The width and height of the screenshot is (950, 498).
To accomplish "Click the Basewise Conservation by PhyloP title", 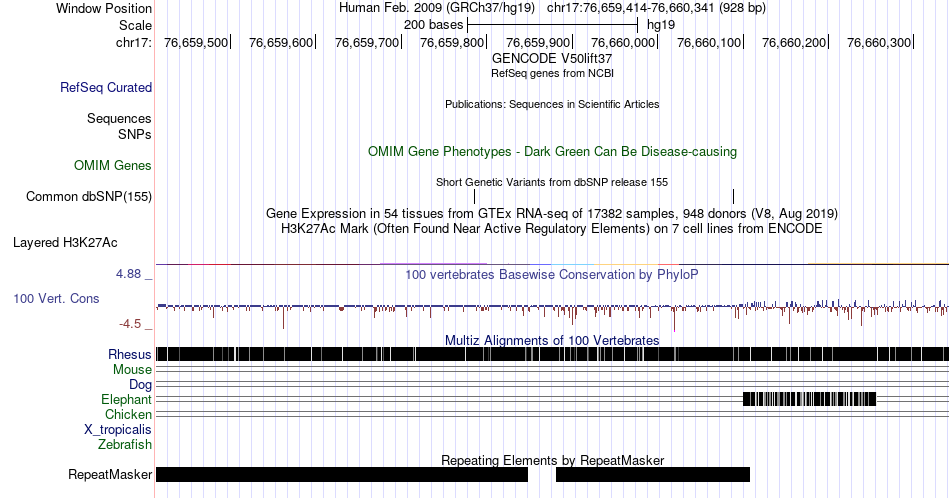I will tap(552, 274).
